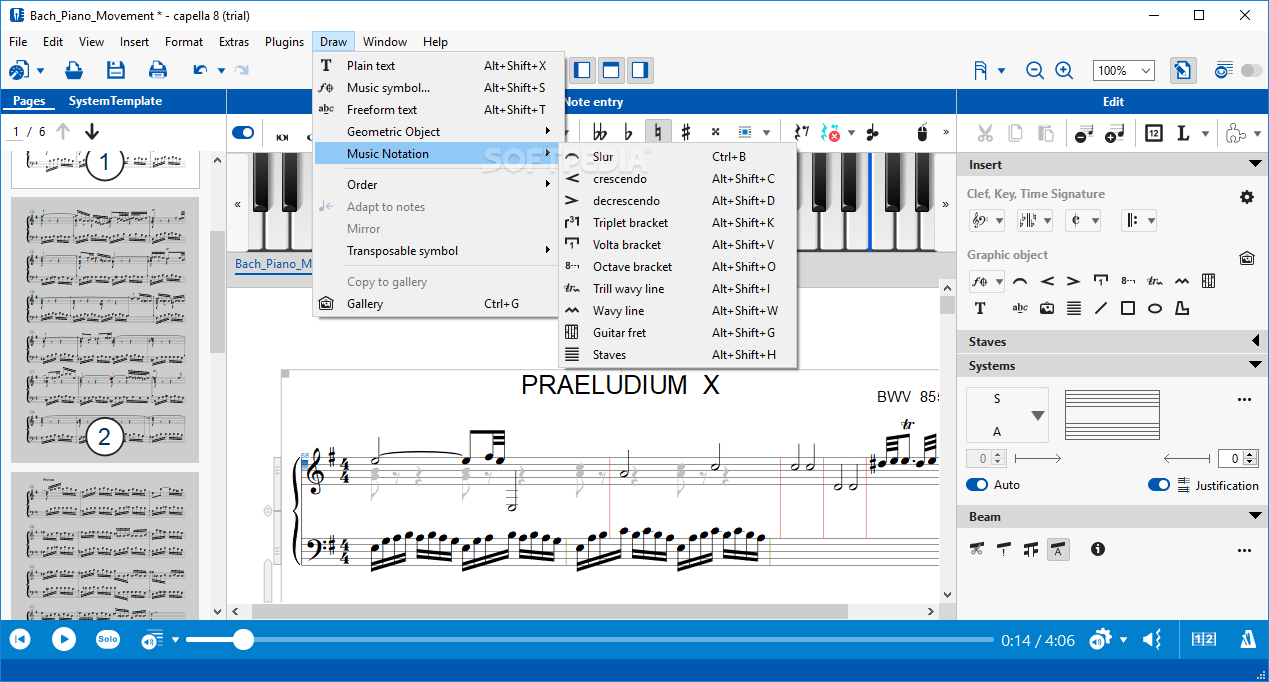Open the zoom level 100% dropdown
Image resolution: width=1269 pixels, height=682 pixels.
(x=1123, y=70)
